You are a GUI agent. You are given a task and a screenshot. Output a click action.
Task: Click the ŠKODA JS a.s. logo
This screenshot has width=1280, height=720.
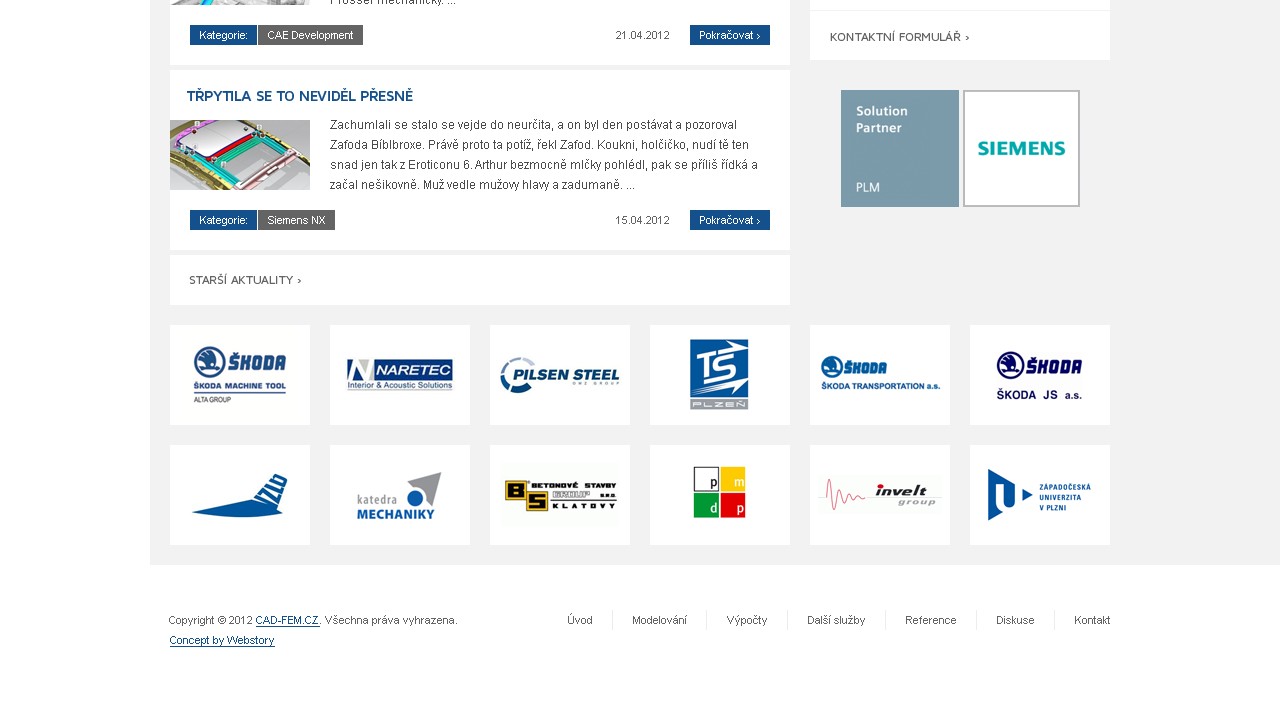pos(1040,374)
